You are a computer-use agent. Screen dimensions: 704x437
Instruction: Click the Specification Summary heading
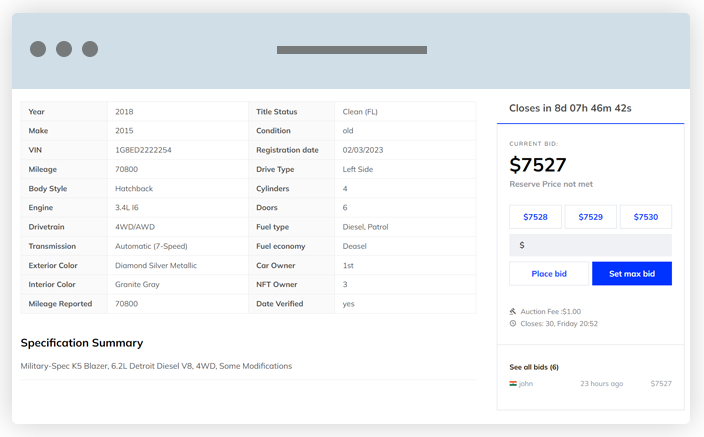click(82, 343)
